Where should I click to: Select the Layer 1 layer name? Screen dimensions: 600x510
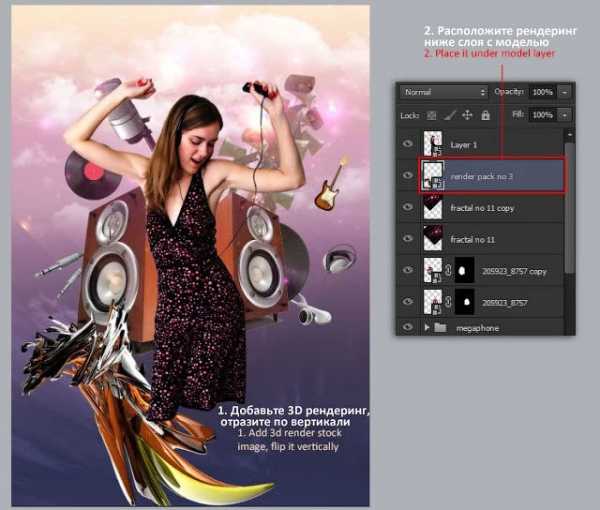point(463,145)
